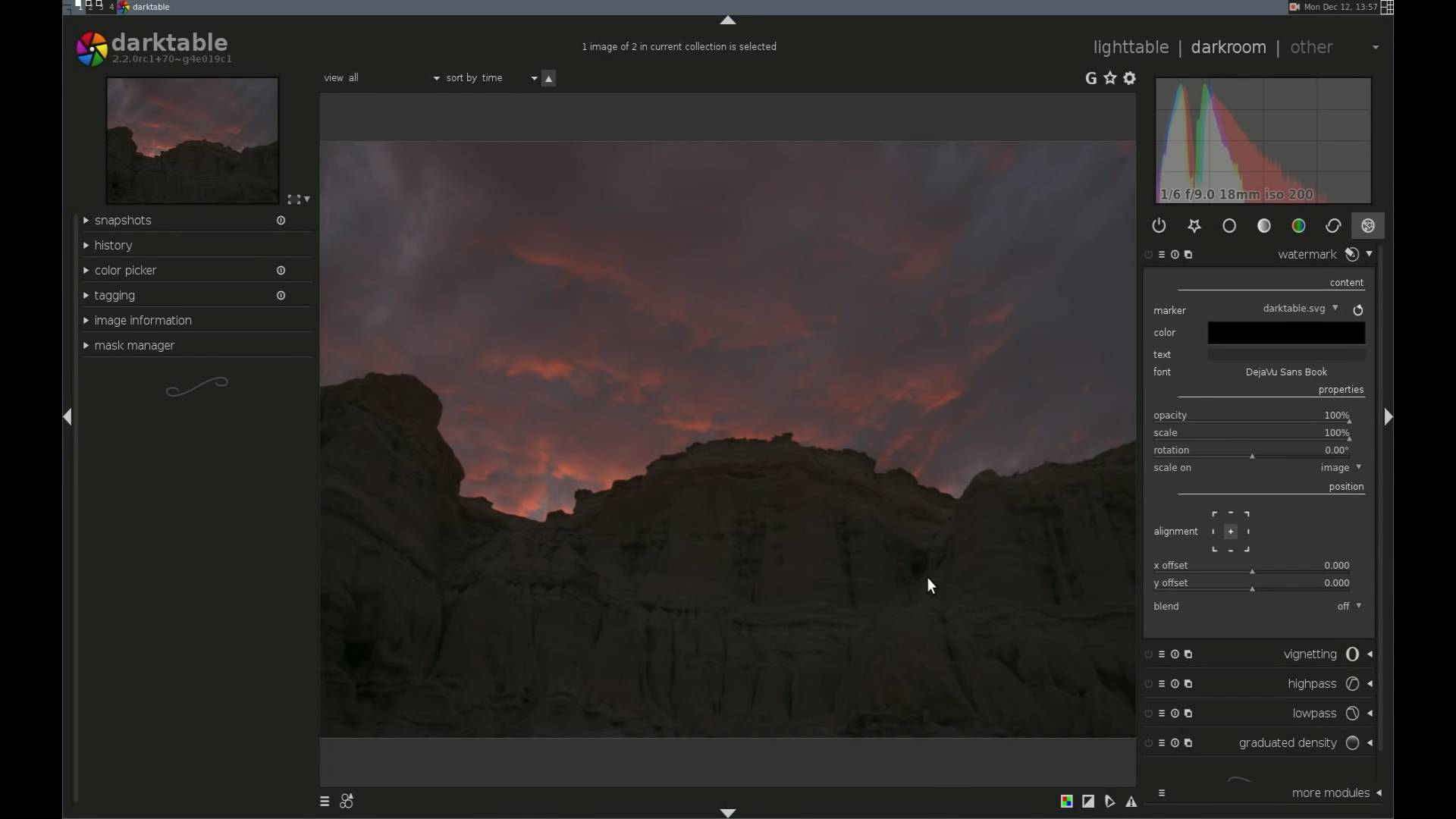The image size is (1456, 819).
Task: Toggle raw overexposed indicator icon
Action: click(x=1066, y=802)
